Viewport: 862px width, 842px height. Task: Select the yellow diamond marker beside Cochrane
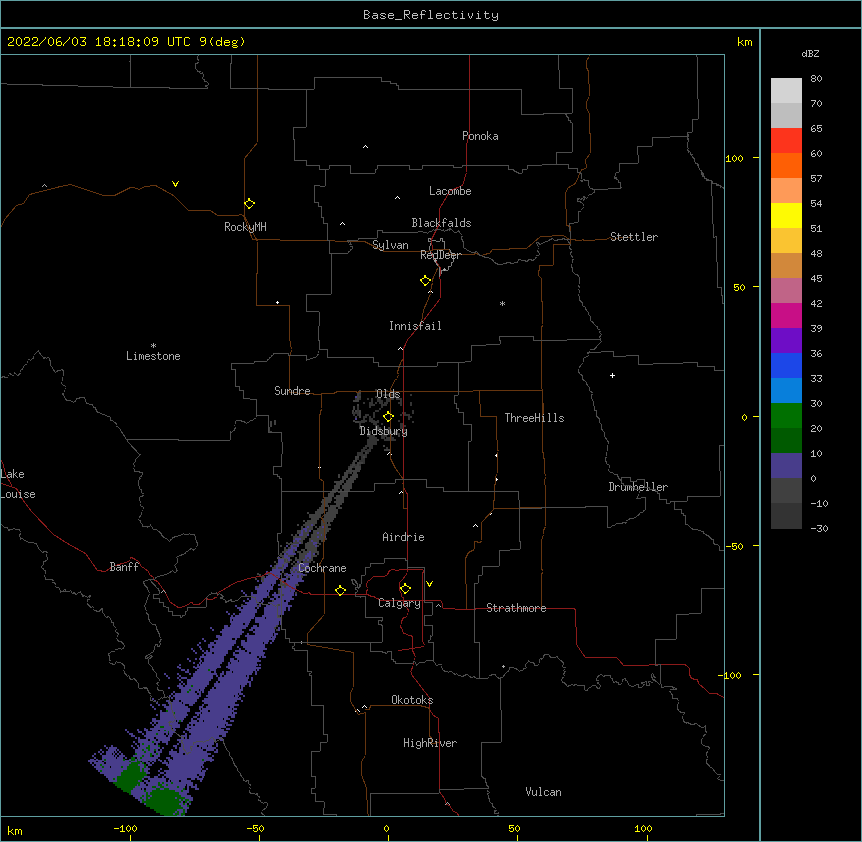coord(340,590)
